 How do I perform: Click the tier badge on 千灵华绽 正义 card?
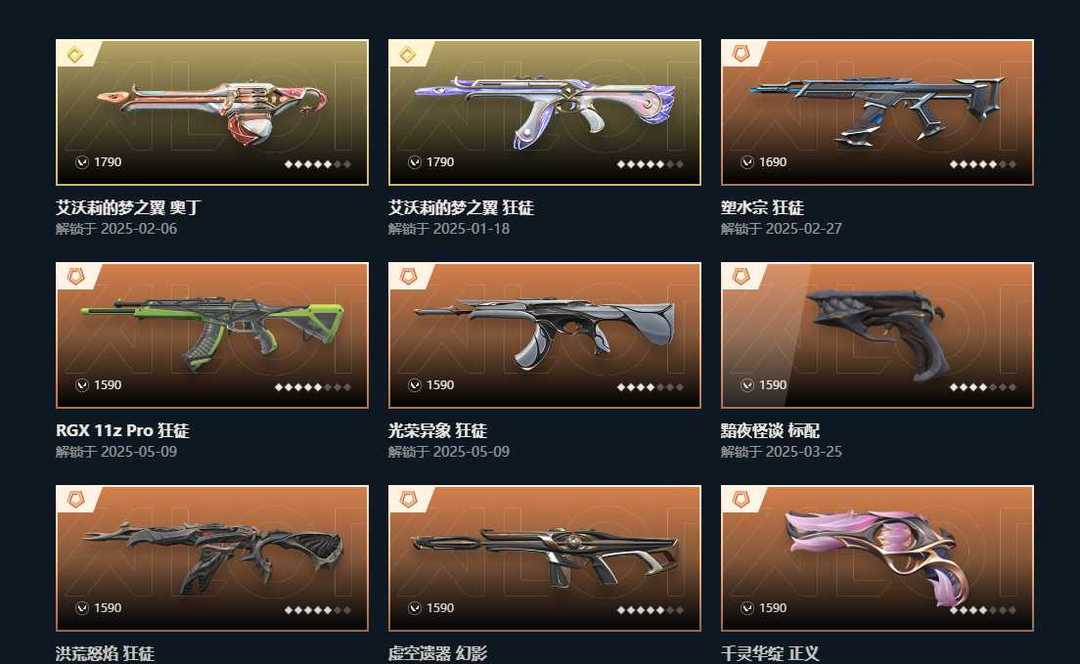(x=740, y=499)
